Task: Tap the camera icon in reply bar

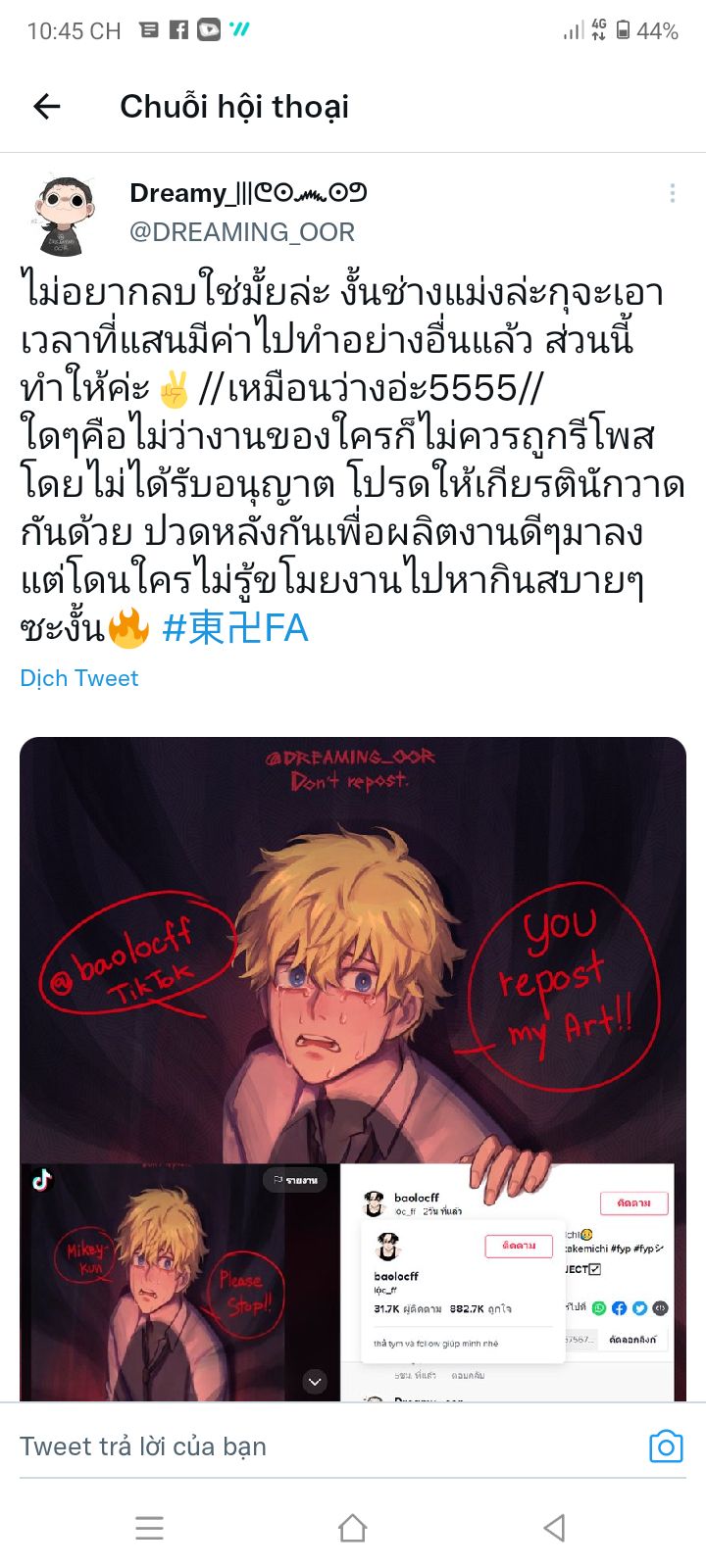Action: (666, 1446)
